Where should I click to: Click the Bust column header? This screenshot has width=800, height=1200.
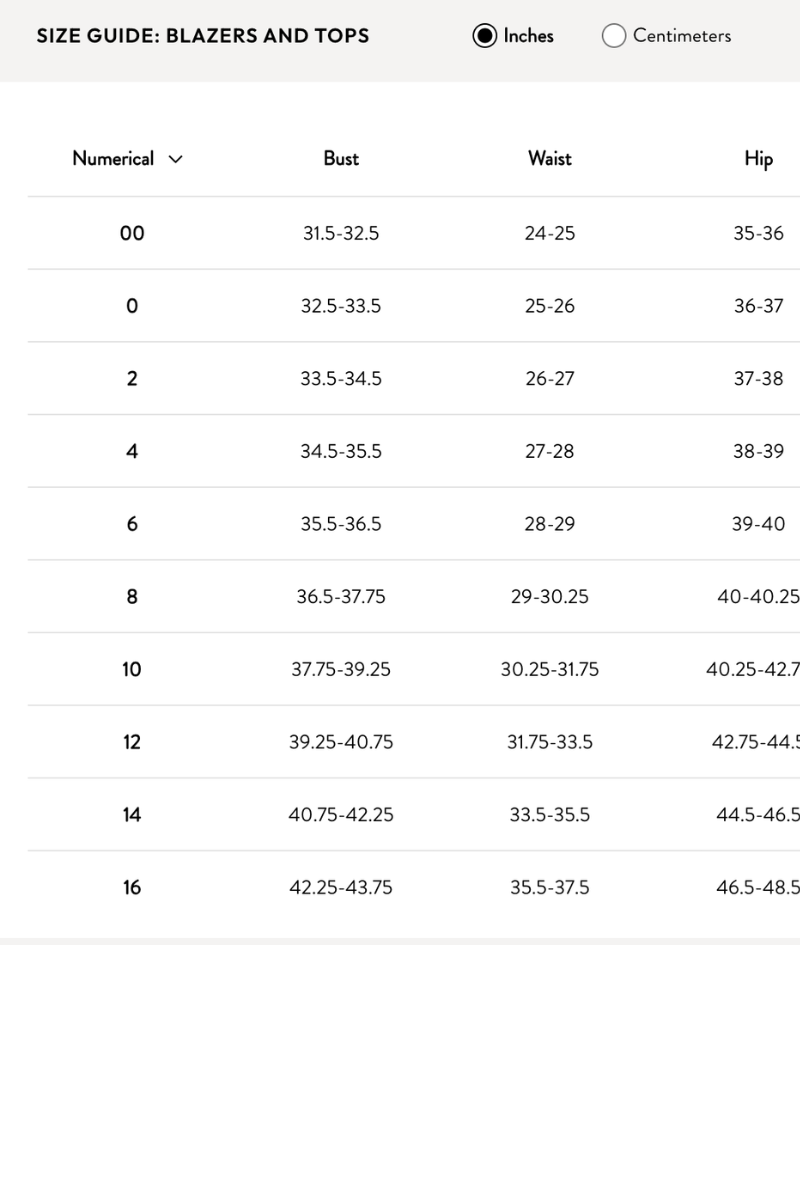click(x=341, y=158)
